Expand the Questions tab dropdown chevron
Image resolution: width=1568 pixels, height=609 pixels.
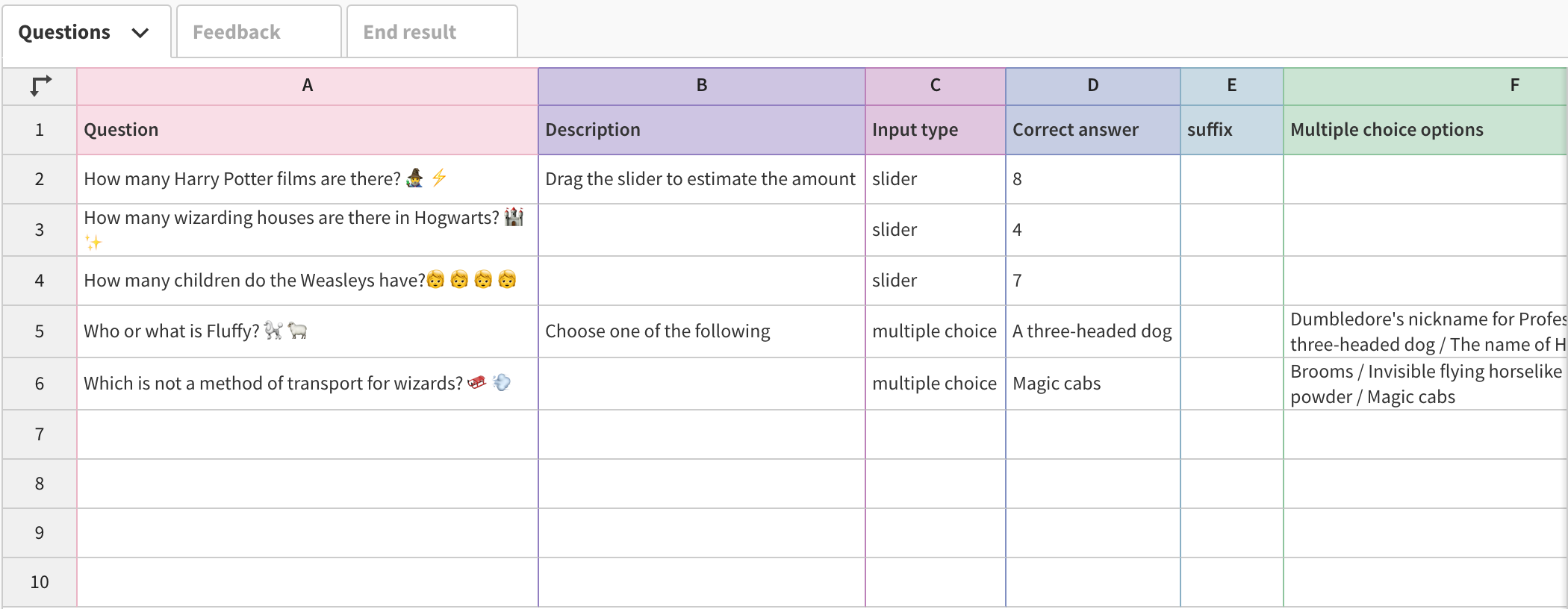[140, 33]
